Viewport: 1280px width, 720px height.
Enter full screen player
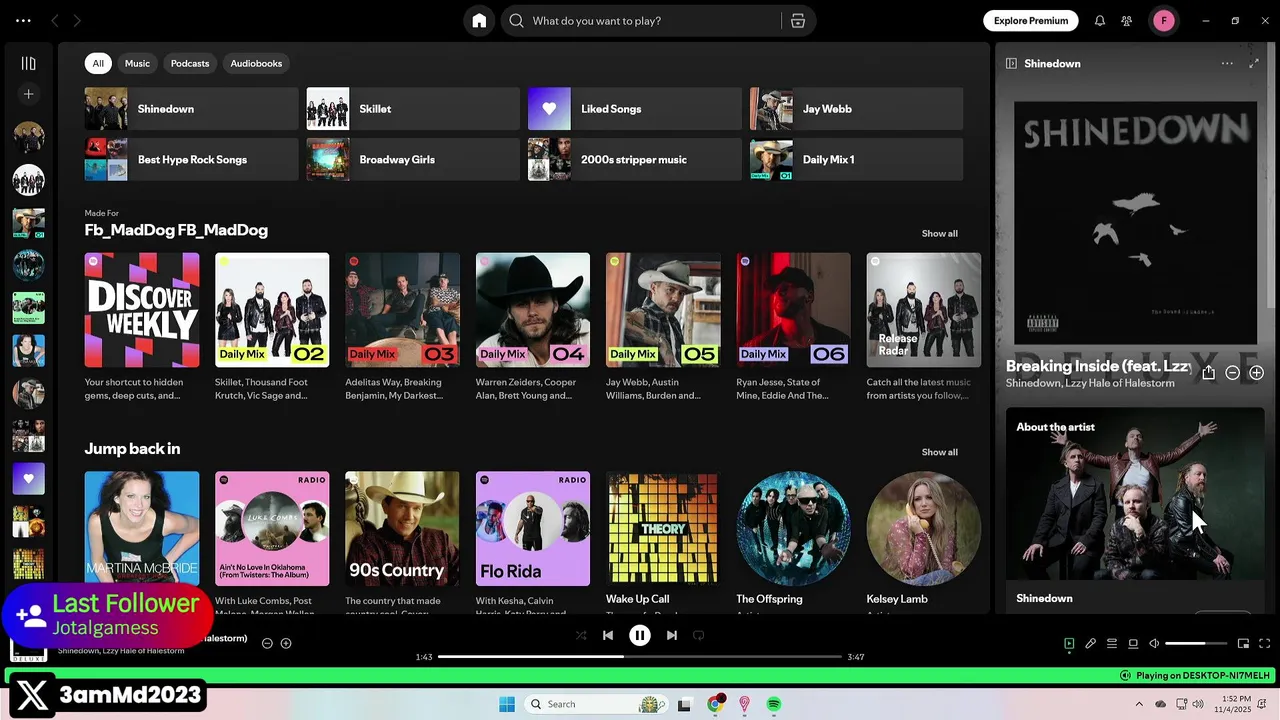[1264, 644]
